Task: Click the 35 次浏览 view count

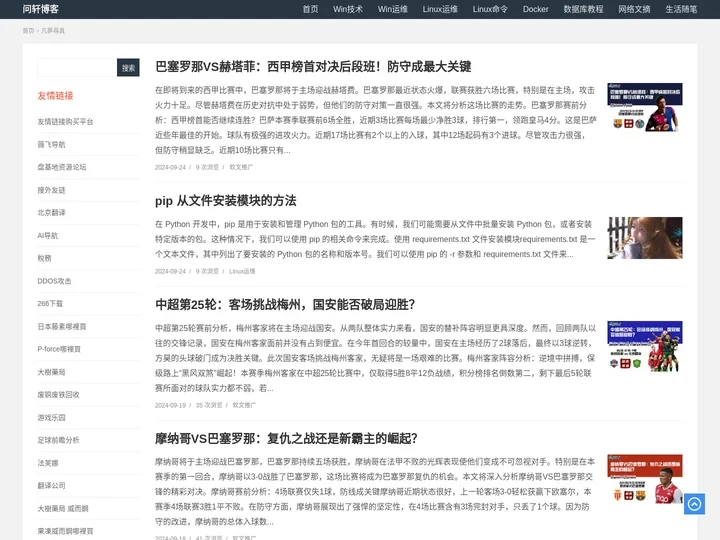Action: coord(209,405)
